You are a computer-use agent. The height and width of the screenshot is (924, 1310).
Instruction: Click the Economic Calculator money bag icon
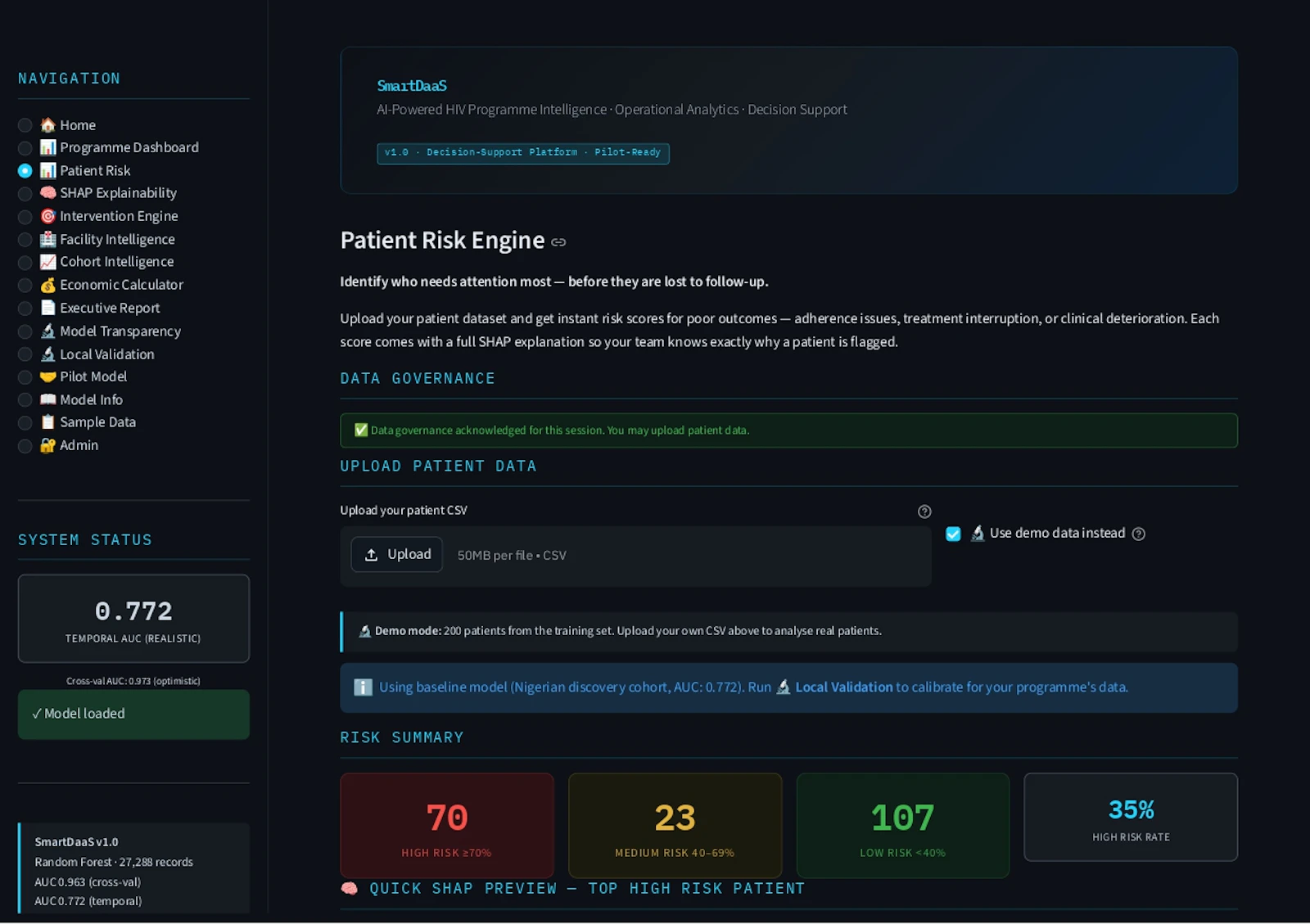coord(48,285)
